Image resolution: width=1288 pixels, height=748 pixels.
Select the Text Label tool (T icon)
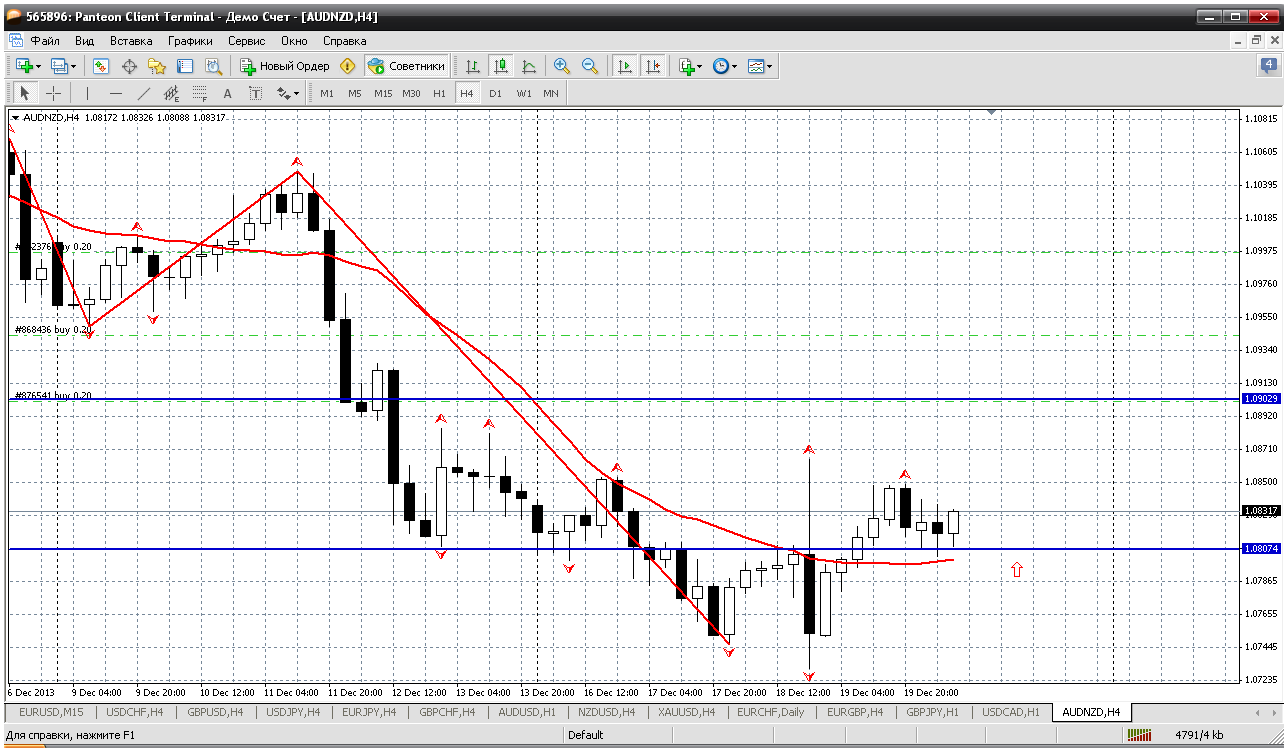(255, 93)
